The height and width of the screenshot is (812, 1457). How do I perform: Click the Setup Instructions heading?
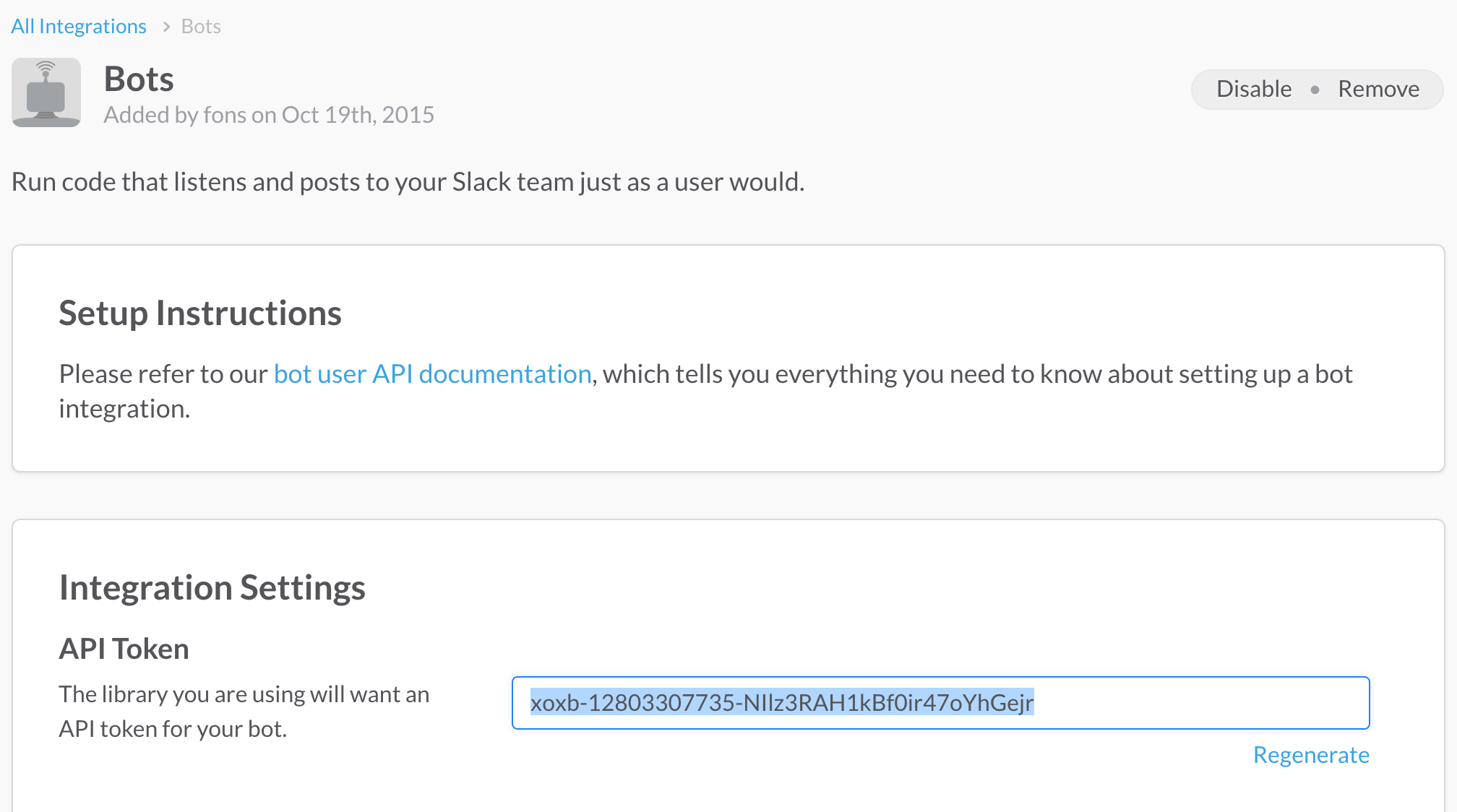(200, 314)
